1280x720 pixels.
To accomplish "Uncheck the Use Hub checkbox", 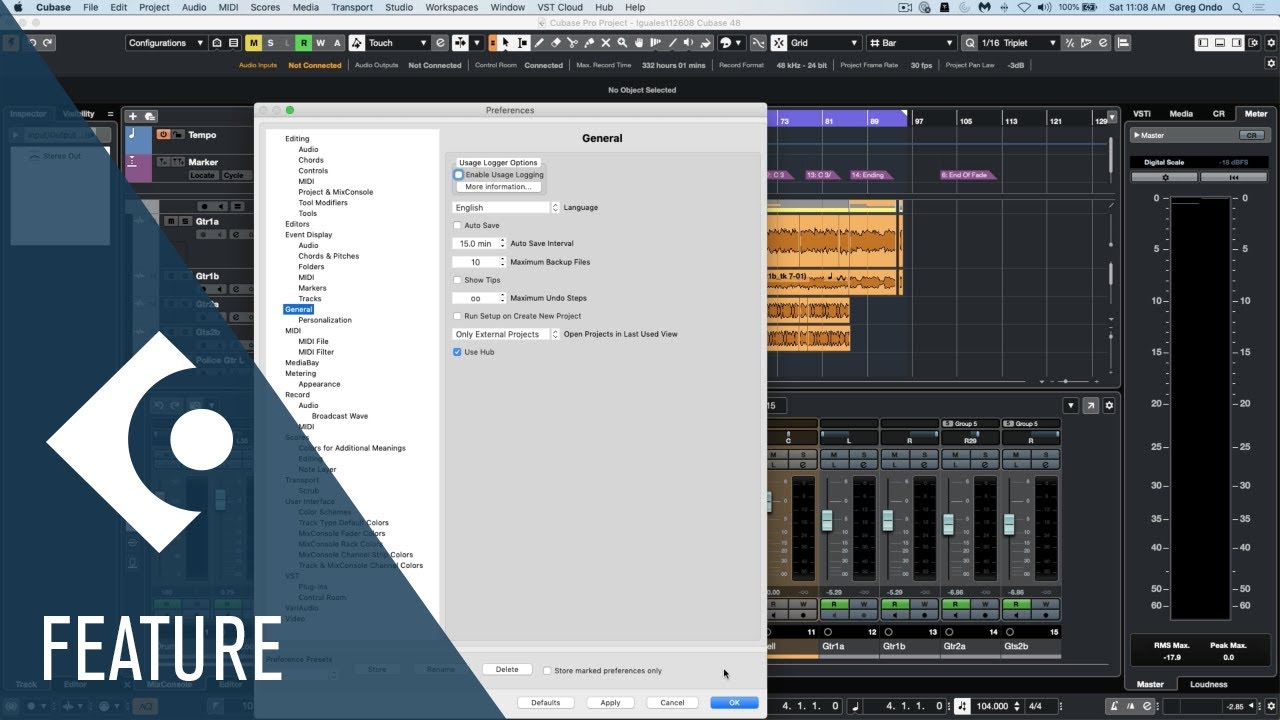I will 458,352.
